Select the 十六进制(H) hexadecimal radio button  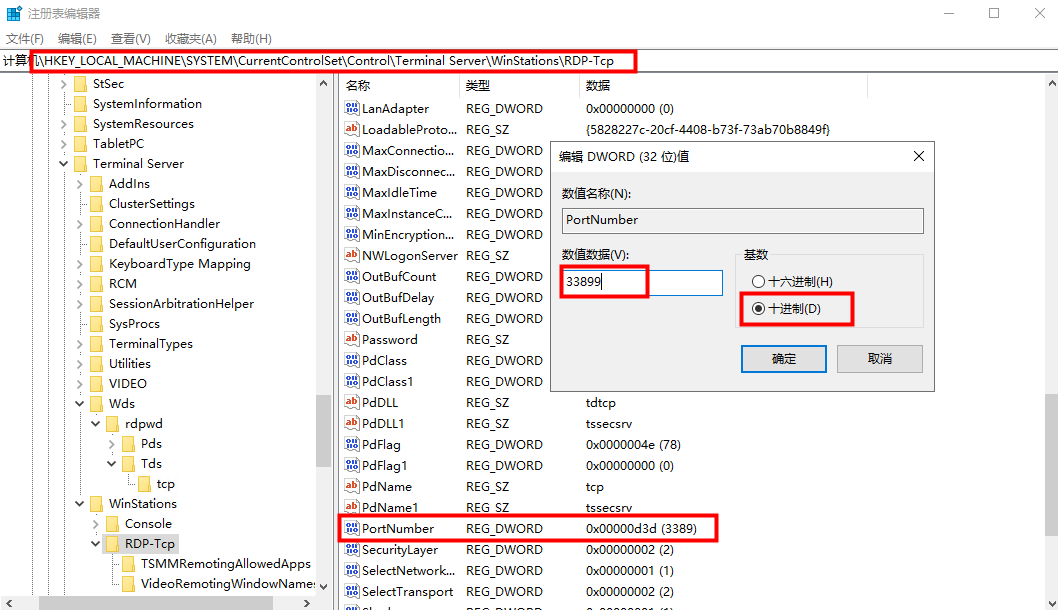click(759, 282)
